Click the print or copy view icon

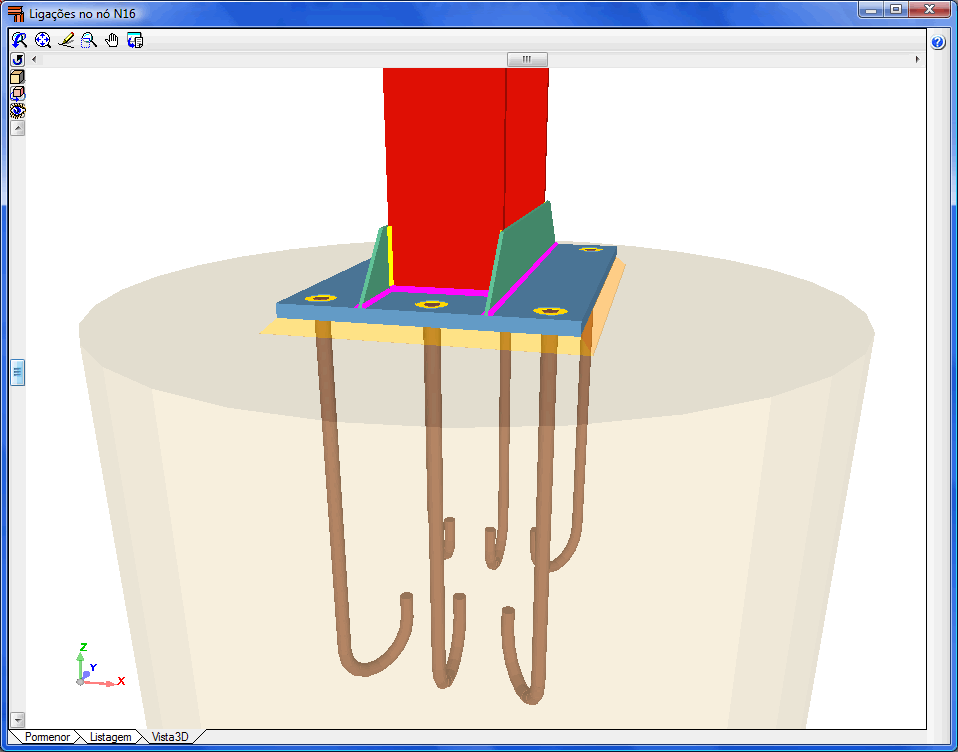coord(135,40)
